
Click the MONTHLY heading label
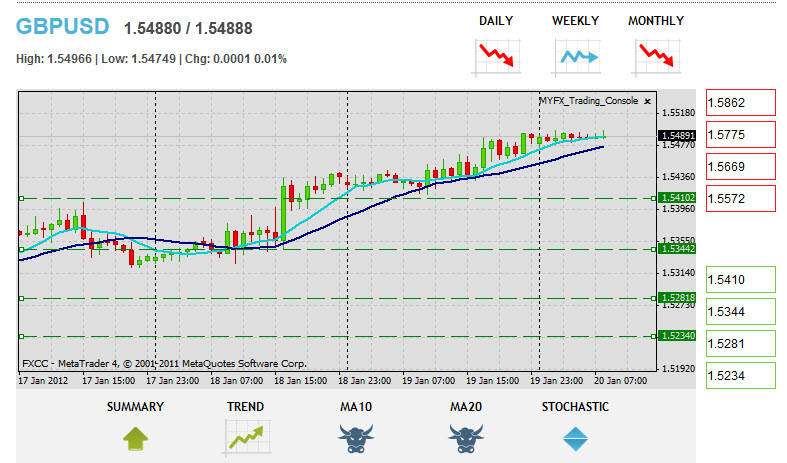656,21
